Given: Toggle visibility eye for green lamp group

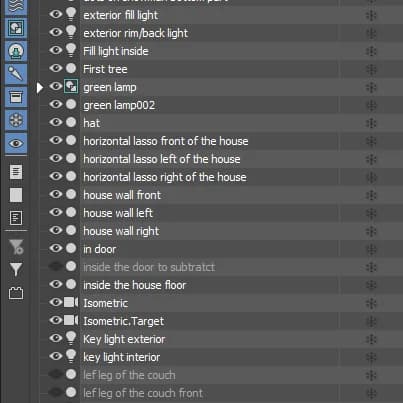Looking at the screenshot, I should [56, 86].
